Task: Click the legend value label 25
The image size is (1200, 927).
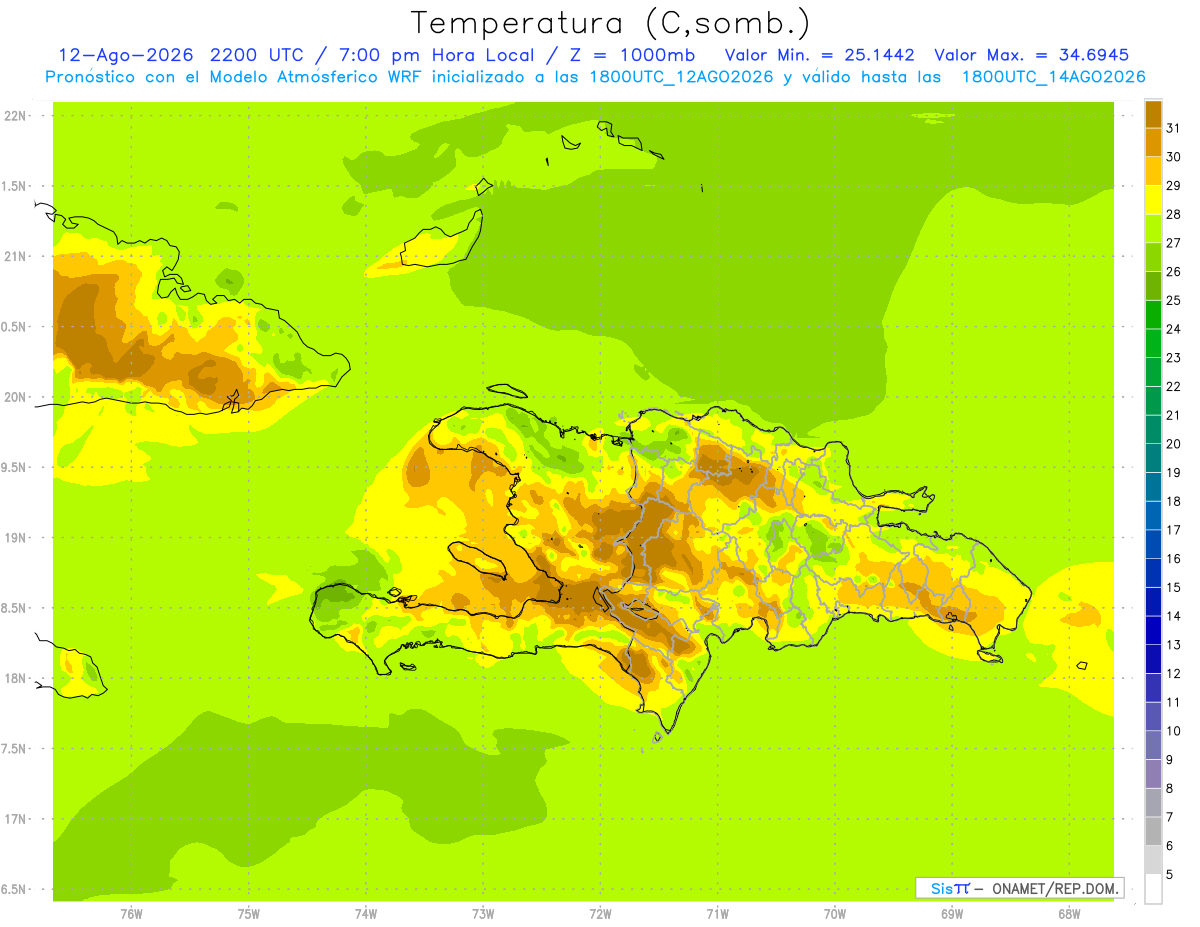Action: click(x=1174, y=300)
